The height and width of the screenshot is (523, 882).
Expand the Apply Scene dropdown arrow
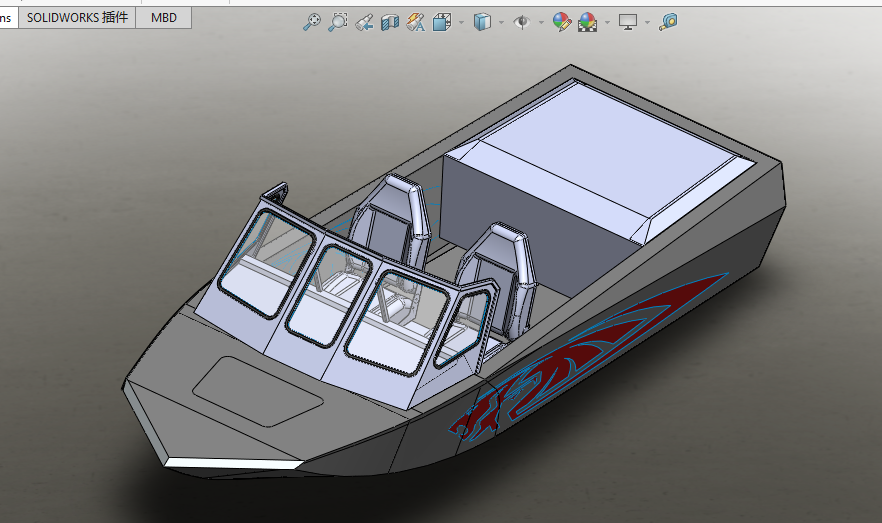[x=606, y=22]
